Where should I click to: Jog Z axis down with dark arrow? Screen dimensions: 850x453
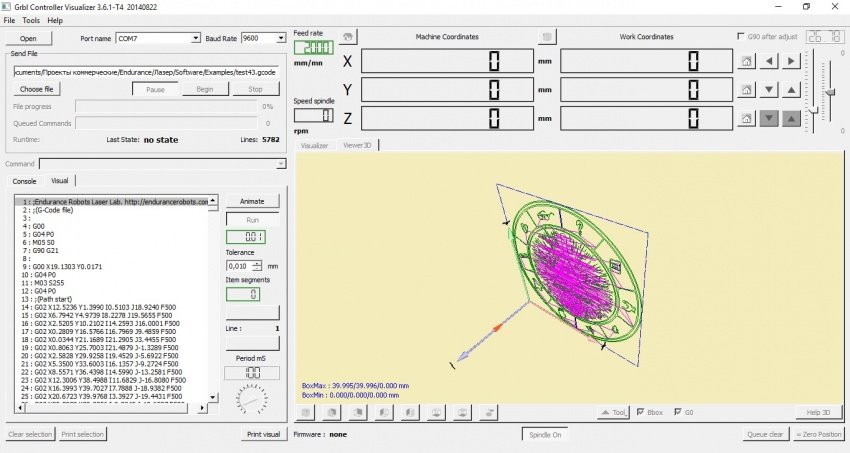[769, 118]
